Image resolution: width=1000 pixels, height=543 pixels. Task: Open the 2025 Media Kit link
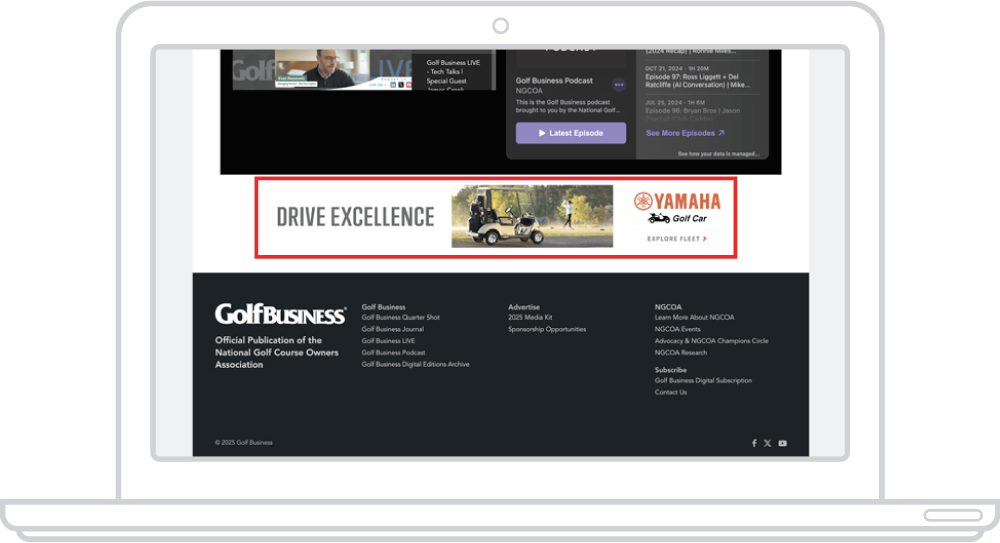click(x=530, y=317)
